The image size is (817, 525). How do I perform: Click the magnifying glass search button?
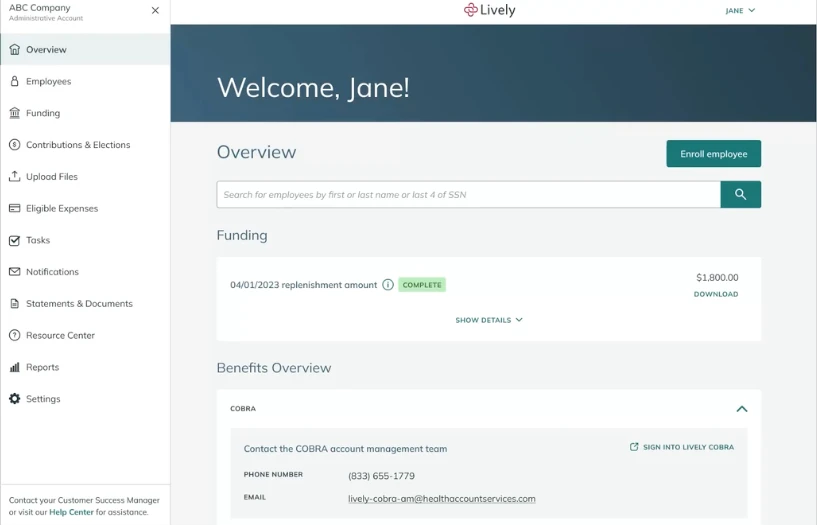(x=740, y=194)
